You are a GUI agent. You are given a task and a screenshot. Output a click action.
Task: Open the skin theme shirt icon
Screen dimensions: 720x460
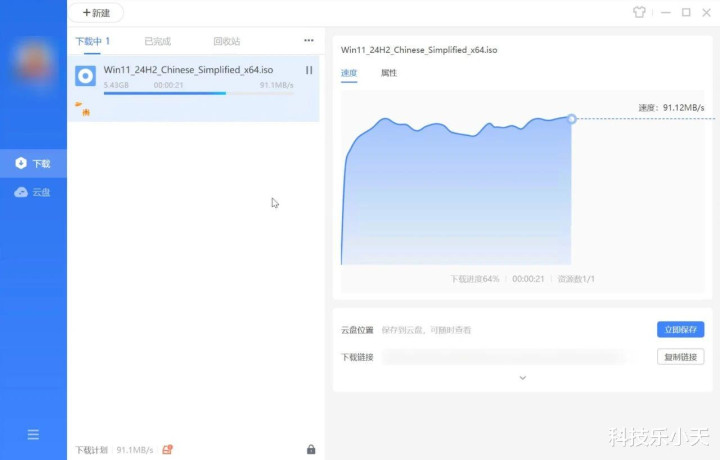tap(639, 12)
